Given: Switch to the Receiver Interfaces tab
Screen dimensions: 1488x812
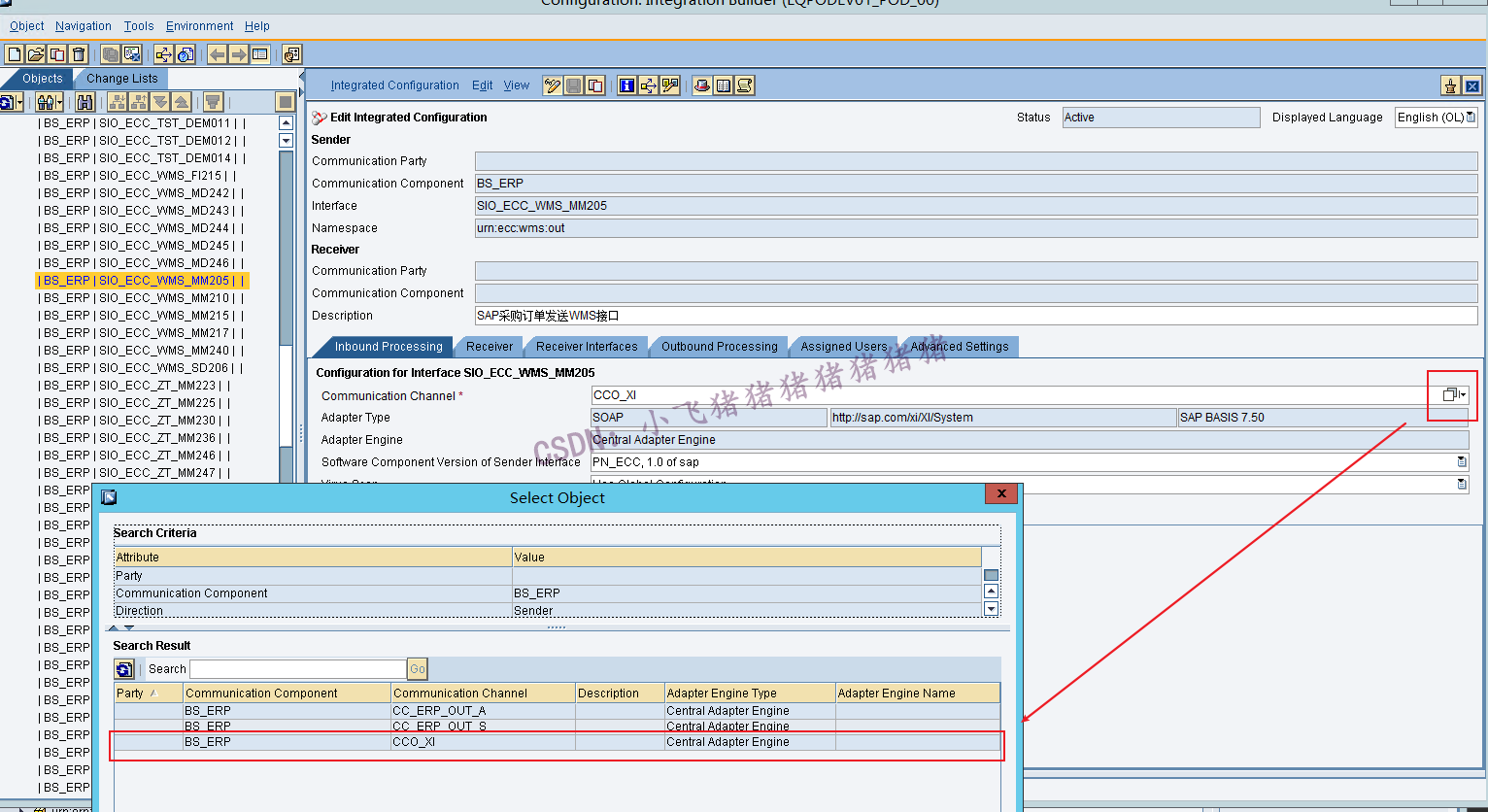Looking at the screenshot, I should [x=587, y=347].
